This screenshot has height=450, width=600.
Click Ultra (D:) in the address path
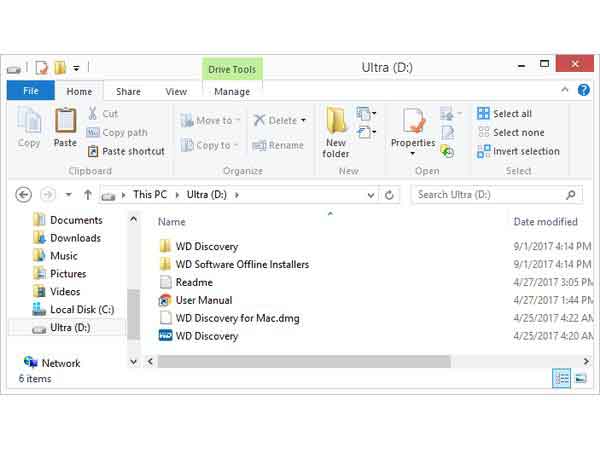click(x=207, y=195)
